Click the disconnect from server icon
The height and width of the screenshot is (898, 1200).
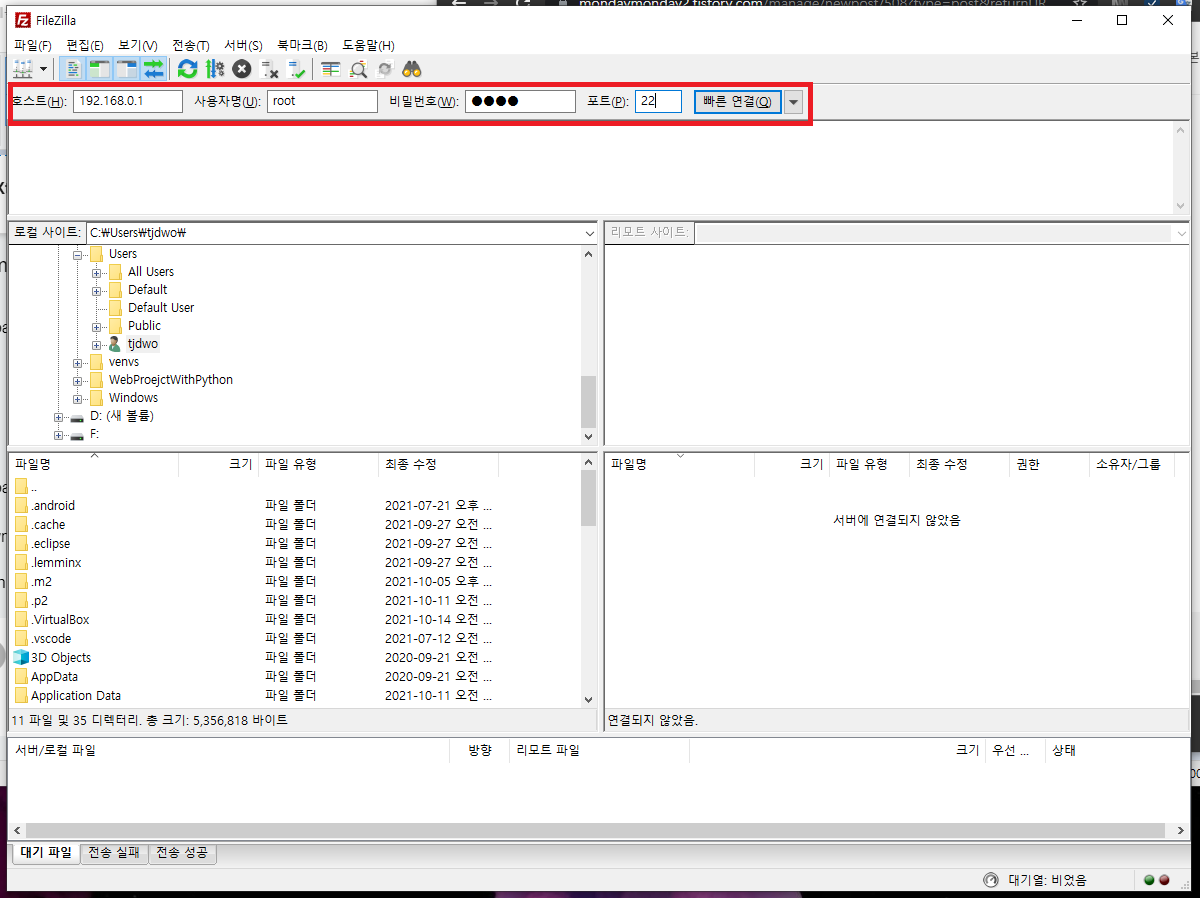click(269, 69)
